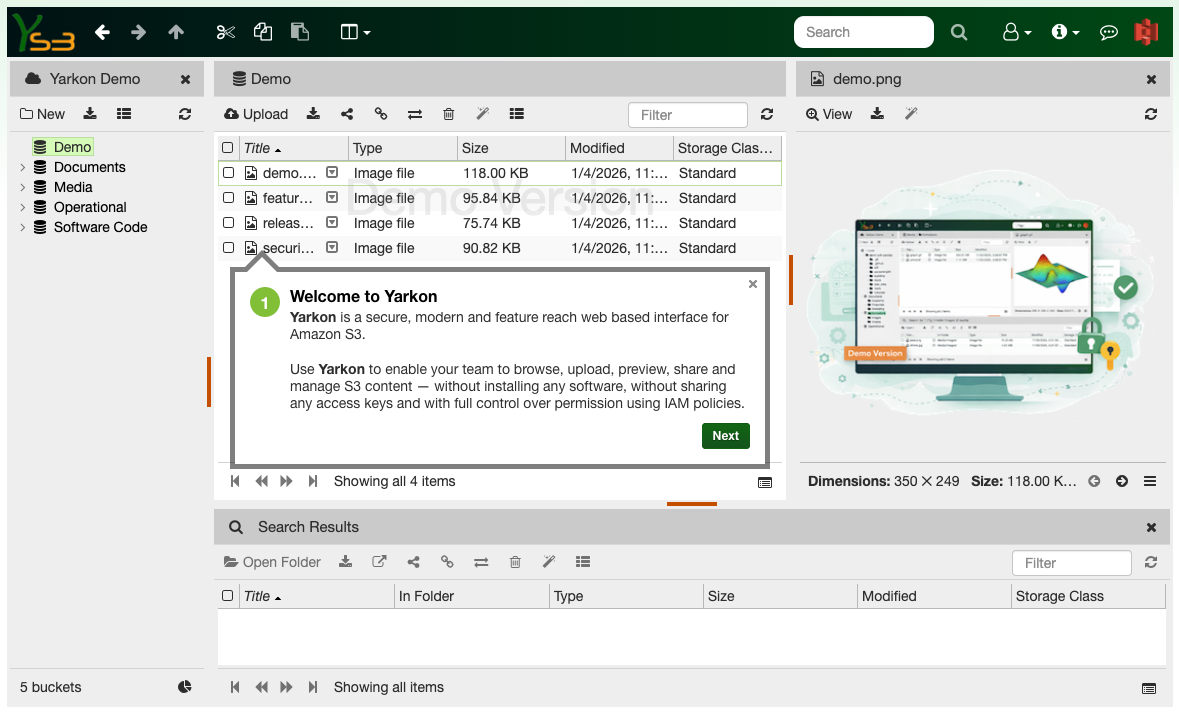Select the Media folder in the sidebar
The height and width of the screenshot is (715, 1179).
click(71, 187)
